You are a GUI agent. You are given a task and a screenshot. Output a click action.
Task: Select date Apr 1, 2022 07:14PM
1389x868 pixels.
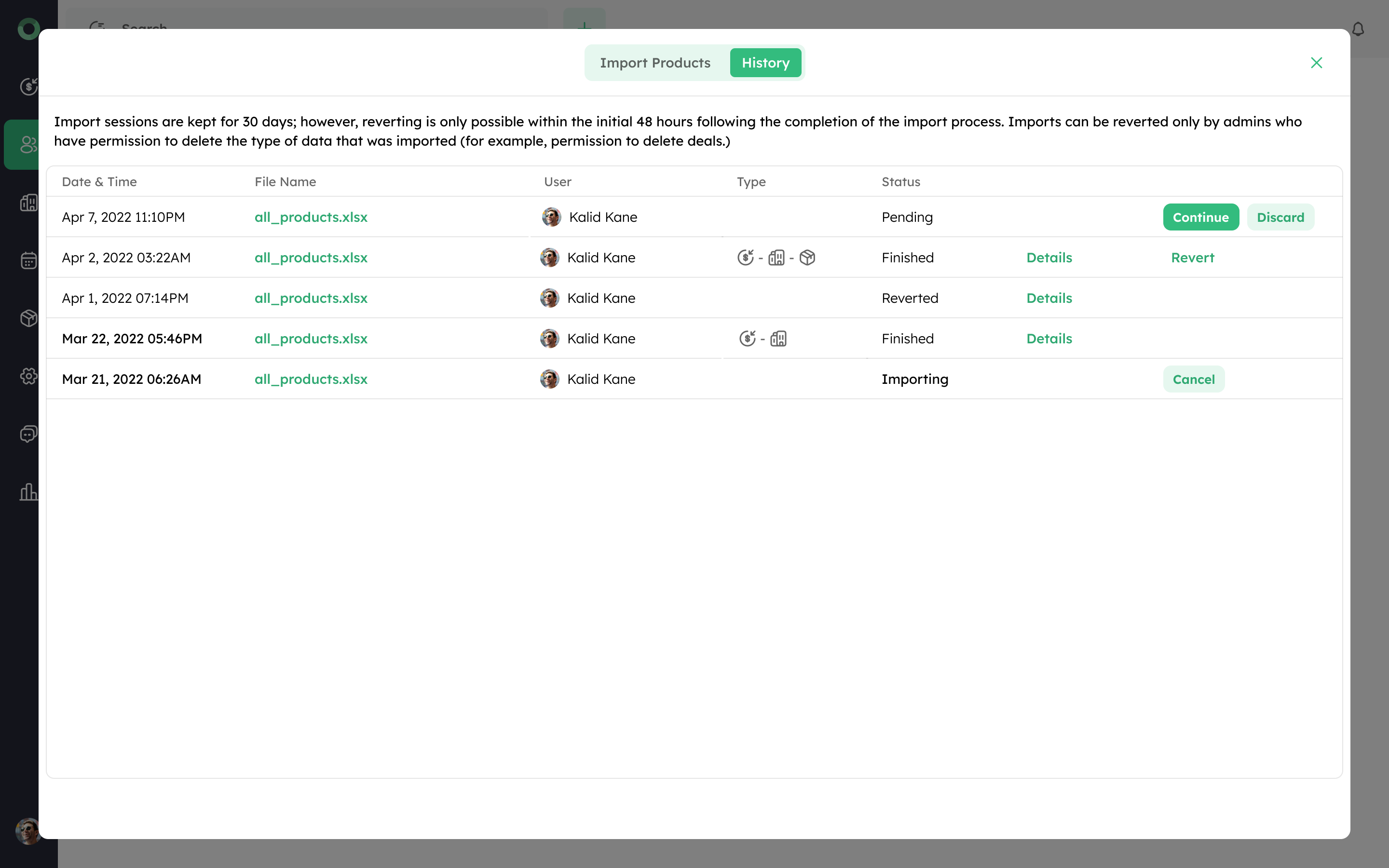coord(125,298)
